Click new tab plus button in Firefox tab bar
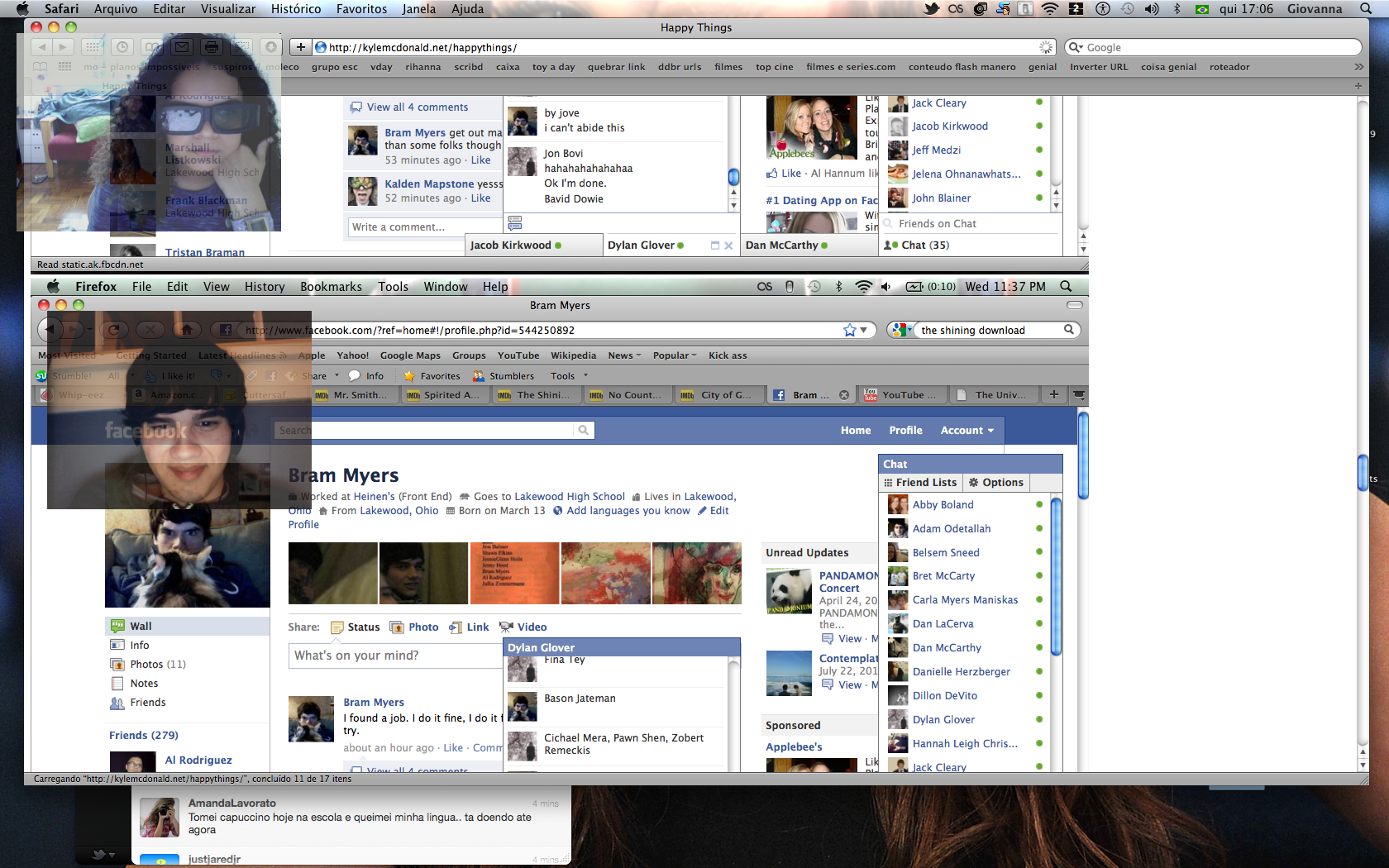This screenshot has height=868, width=1389. pyautogui.click(x=1054, y=395)
